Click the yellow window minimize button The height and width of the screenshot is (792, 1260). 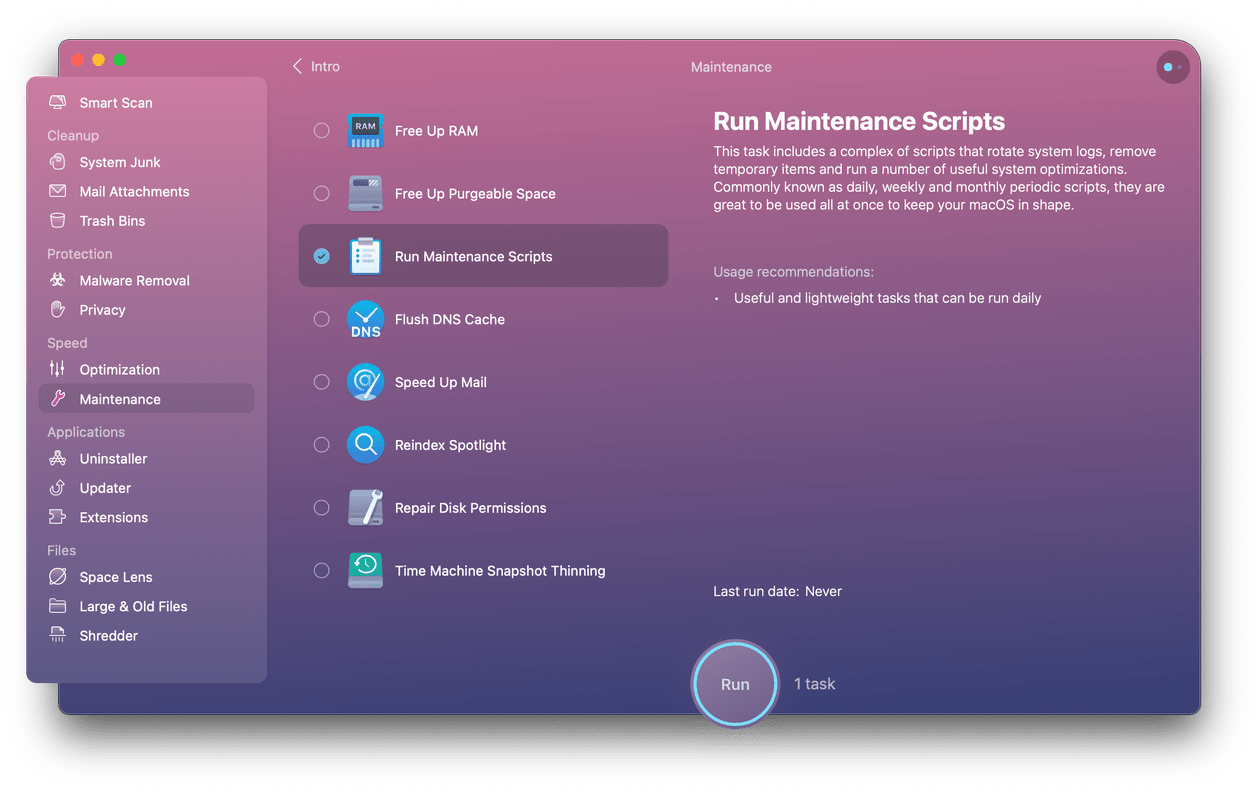98,60
